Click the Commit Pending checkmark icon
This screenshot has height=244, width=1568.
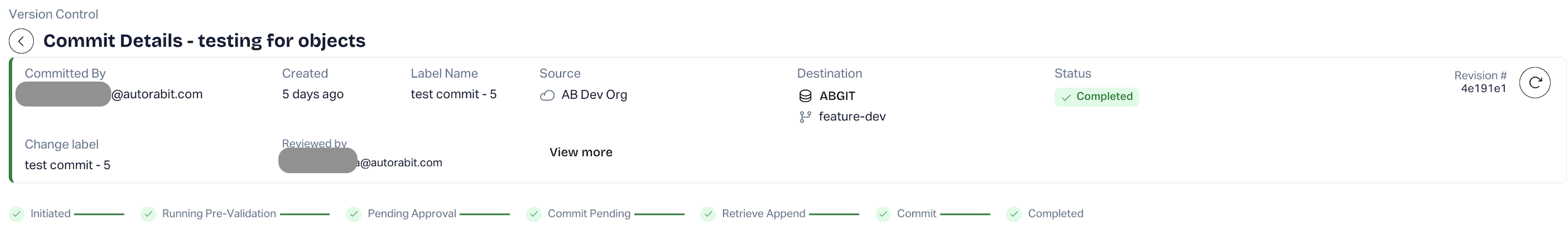[534, 214]
